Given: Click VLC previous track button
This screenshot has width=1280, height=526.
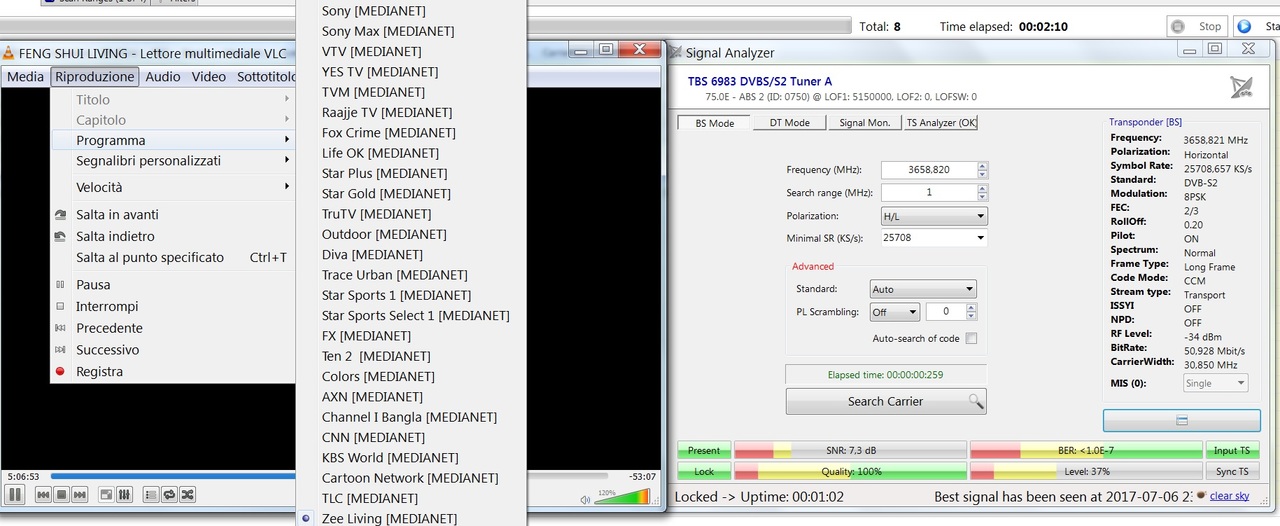Looking at the screenshot, I should [43, 494].
